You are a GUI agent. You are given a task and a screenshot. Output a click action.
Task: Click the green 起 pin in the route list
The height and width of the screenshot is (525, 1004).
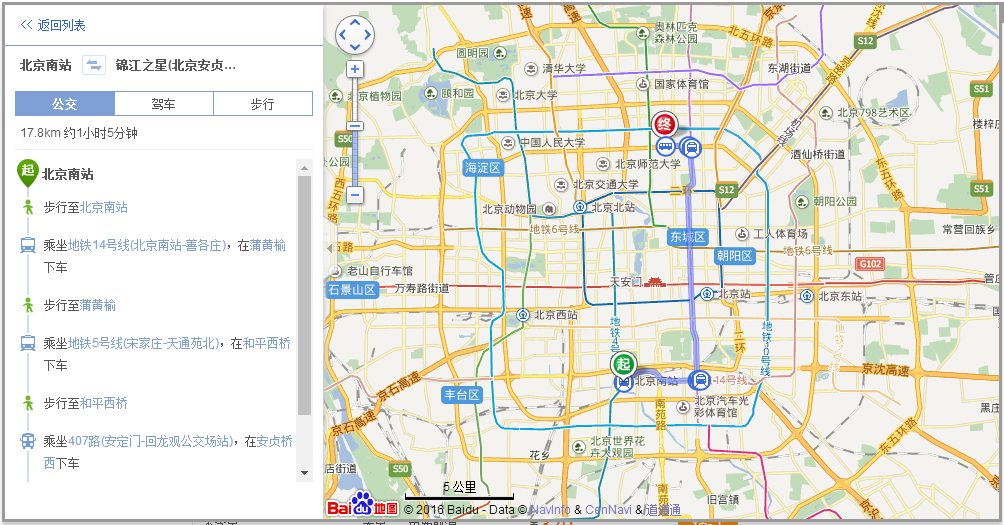tap(27, 172)
